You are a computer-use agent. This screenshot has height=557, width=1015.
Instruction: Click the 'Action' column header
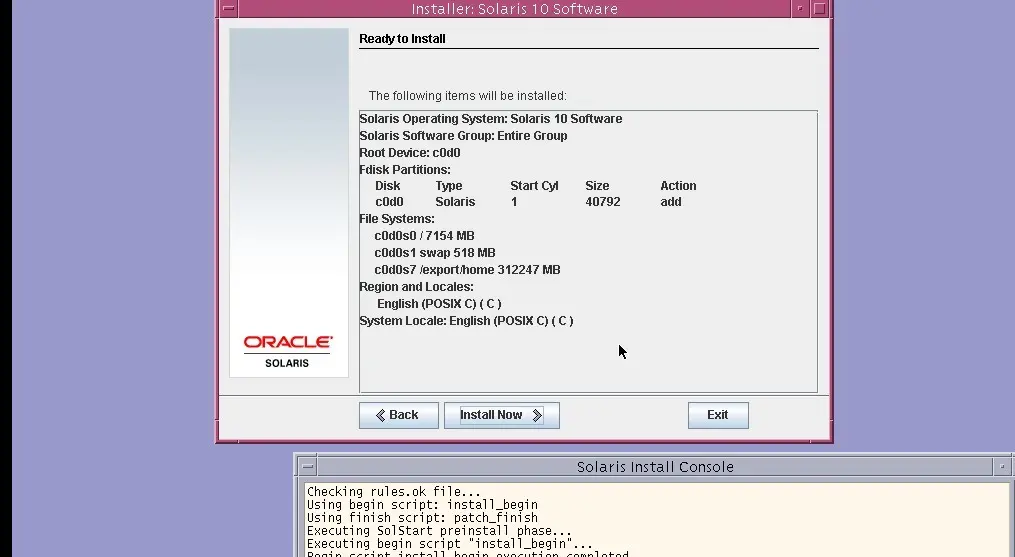point(678,186)
